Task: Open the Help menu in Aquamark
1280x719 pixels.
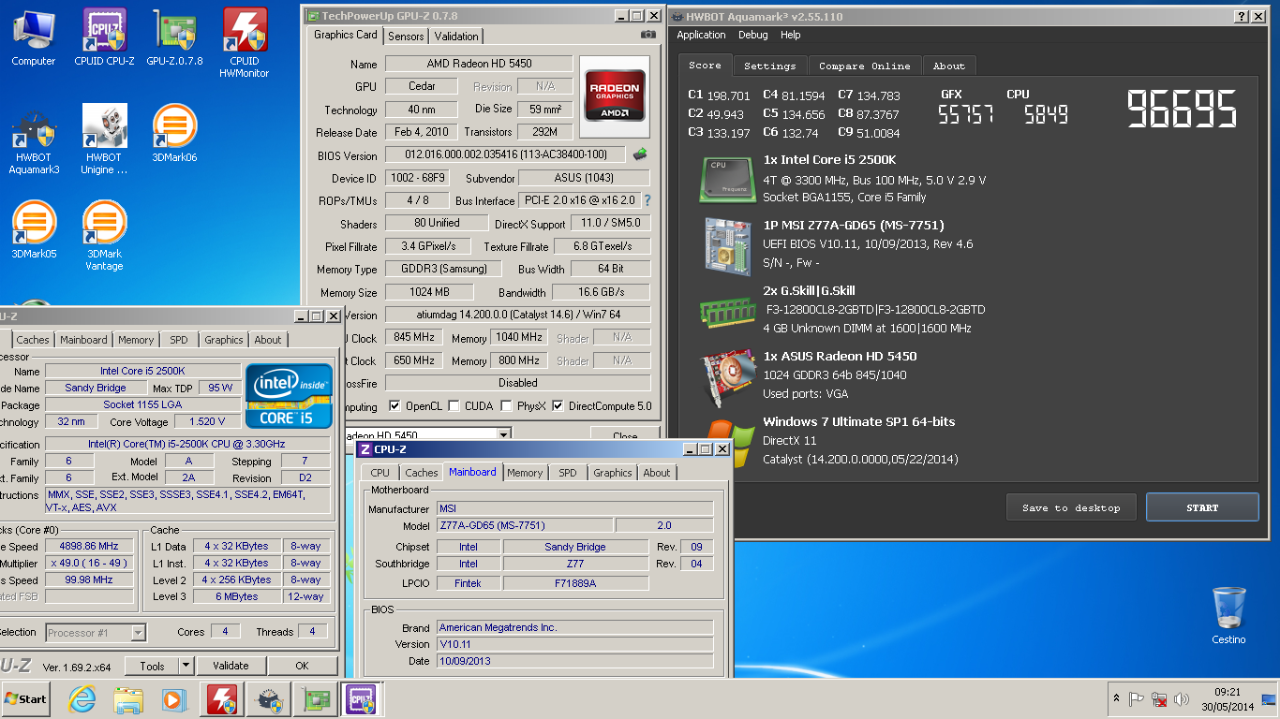Action: pyautogui.click(x=790, y=35)
